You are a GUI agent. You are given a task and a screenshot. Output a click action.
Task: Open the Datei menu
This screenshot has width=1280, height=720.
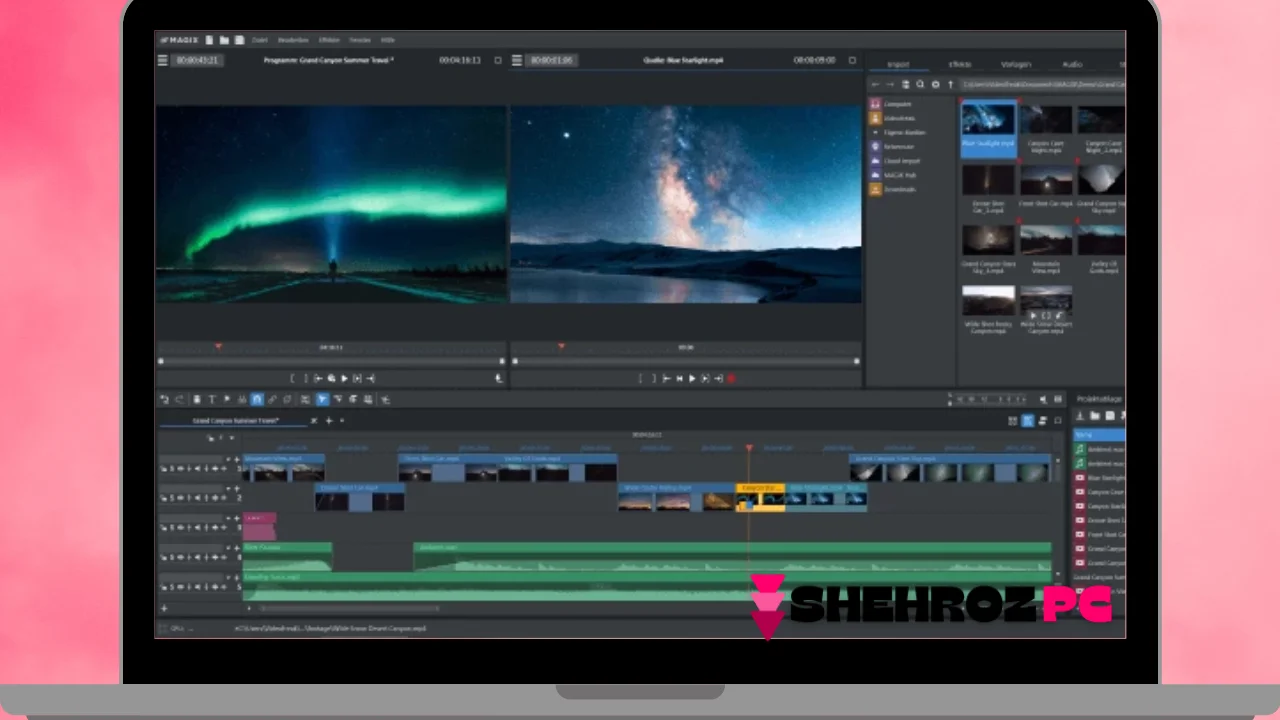(261, 40)
